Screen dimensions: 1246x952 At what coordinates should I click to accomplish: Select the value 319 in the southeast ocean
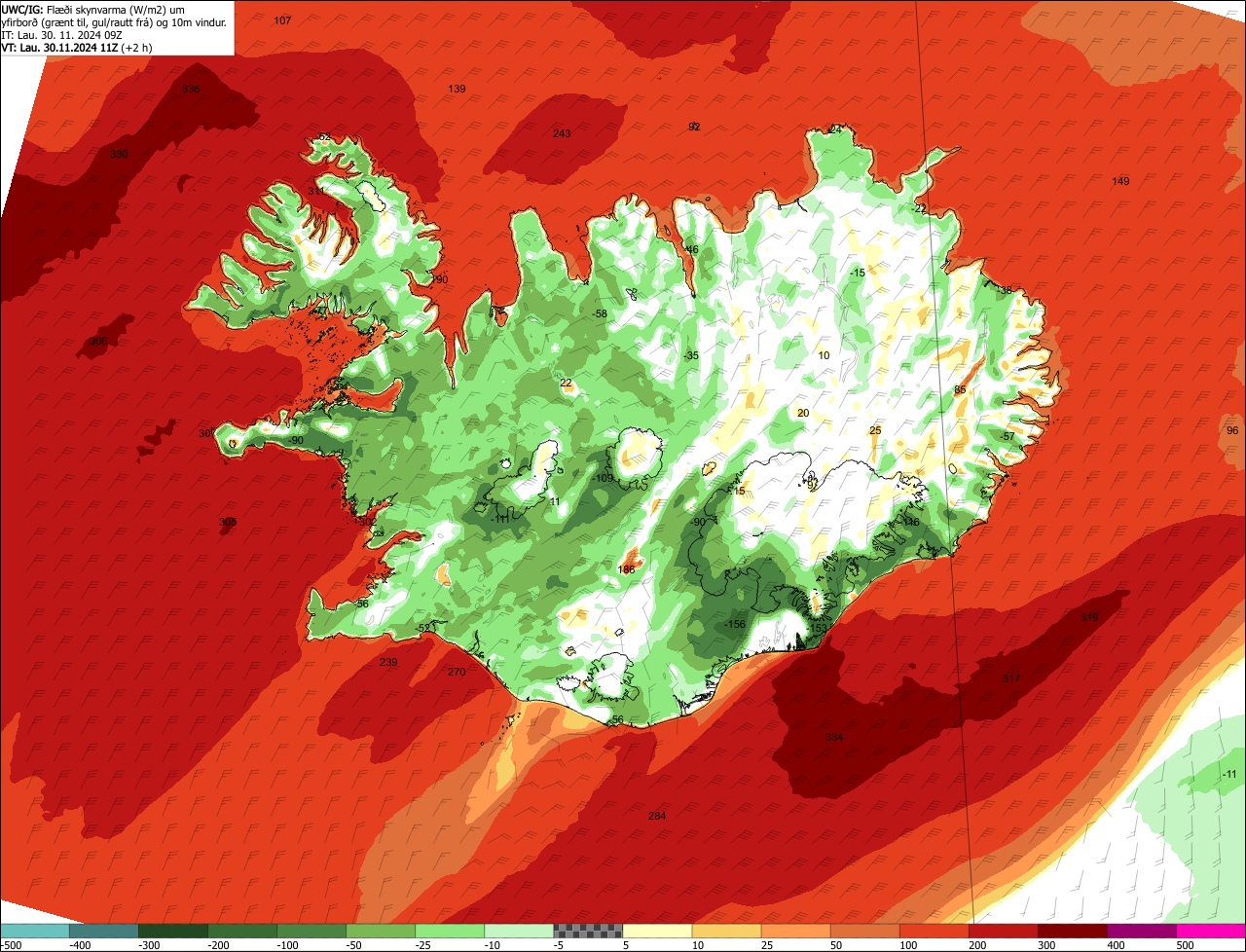(x=1089, y=617)
